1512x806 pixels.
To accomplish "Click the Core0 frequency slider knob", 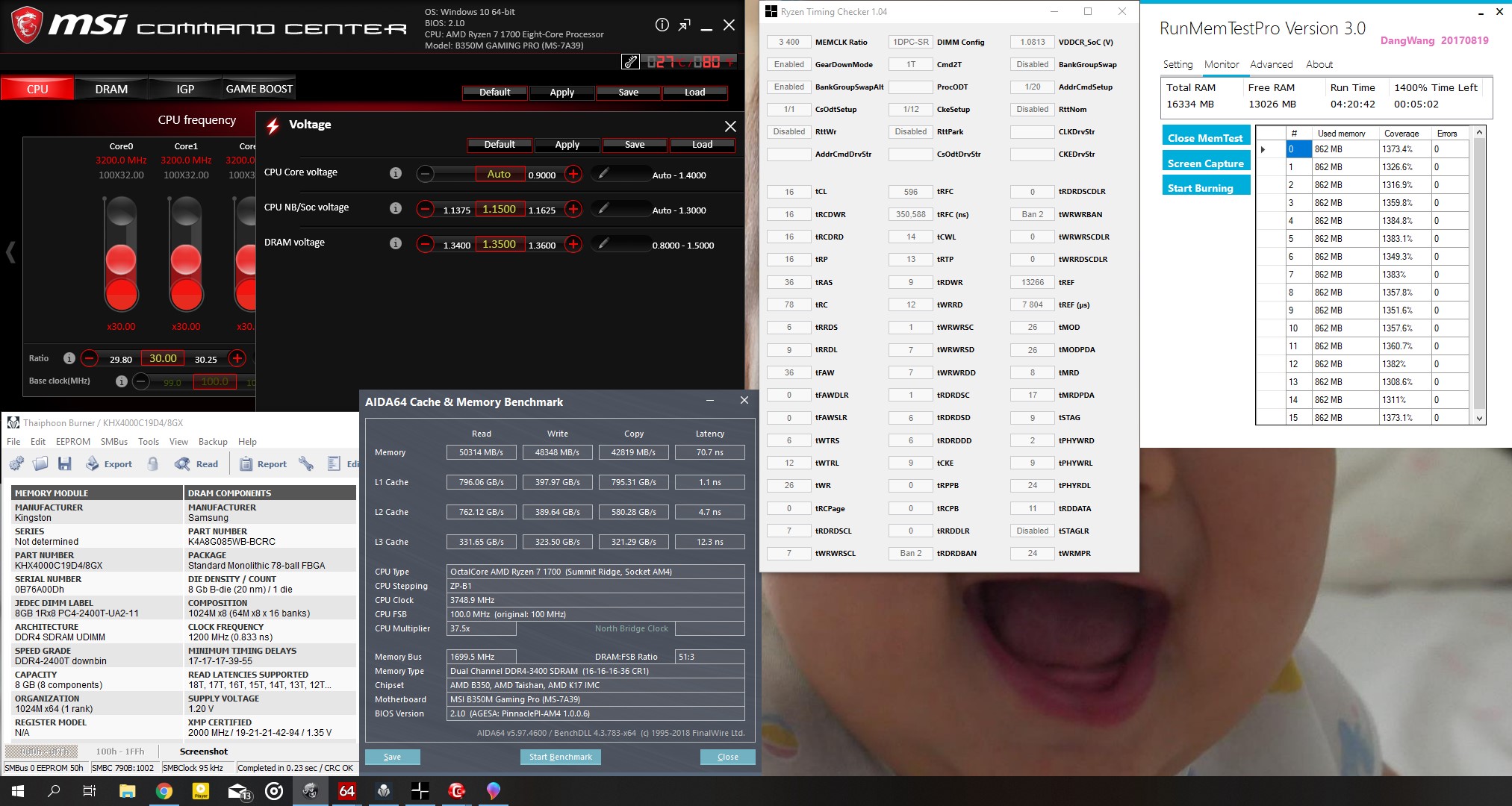I will tap(121, 260).
